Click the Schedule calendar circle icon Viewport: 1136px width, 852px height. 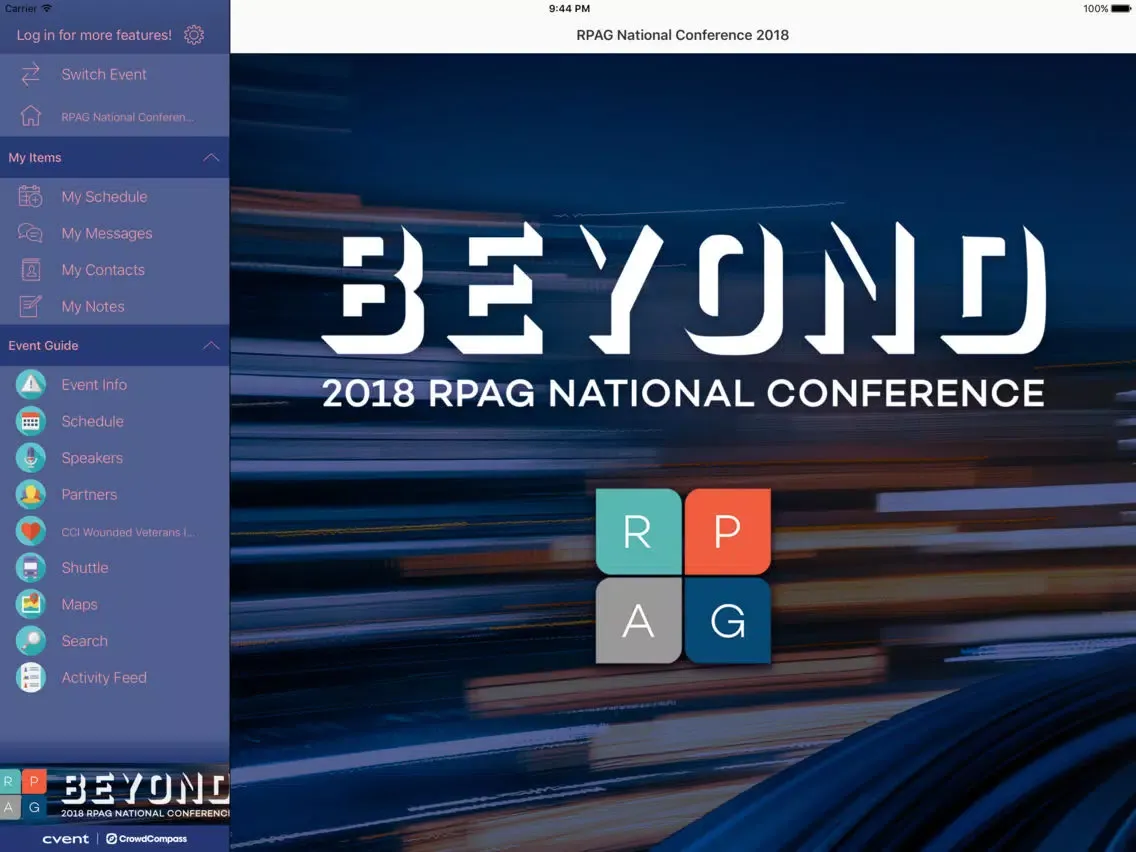click(30, 421)
